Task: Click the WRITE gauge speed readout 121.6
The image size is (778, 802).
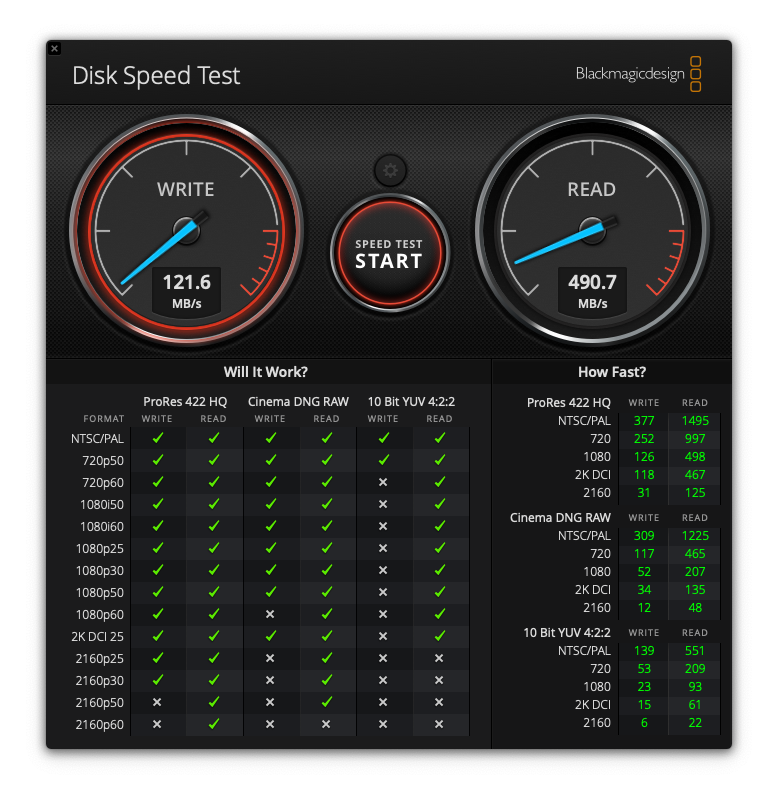Action: pyautogui.click(x=186, y=283)
